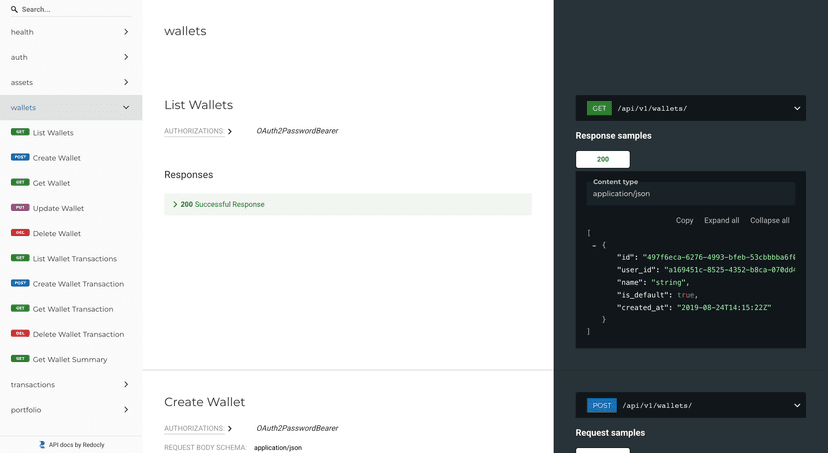The height and width of the screenshot is (453, 828).
Task: Click PUT badge beside Update Wallet
Action: pos(20,207)
